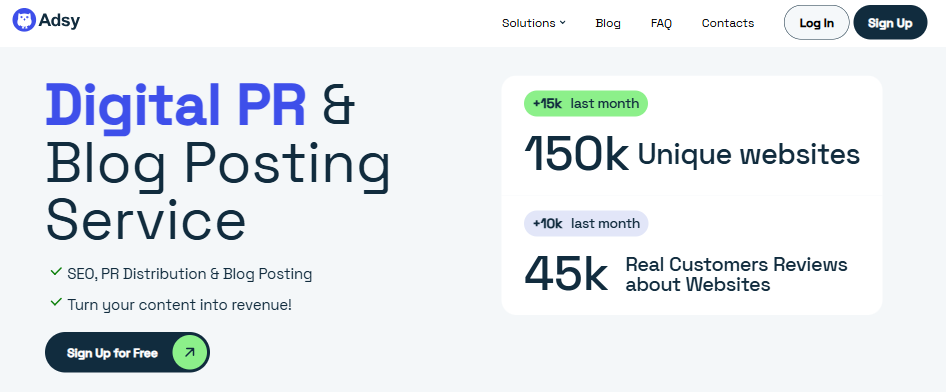Click the '+15k last month' green badge
Screen dimensions: 946x392
(x=586, y=103)
